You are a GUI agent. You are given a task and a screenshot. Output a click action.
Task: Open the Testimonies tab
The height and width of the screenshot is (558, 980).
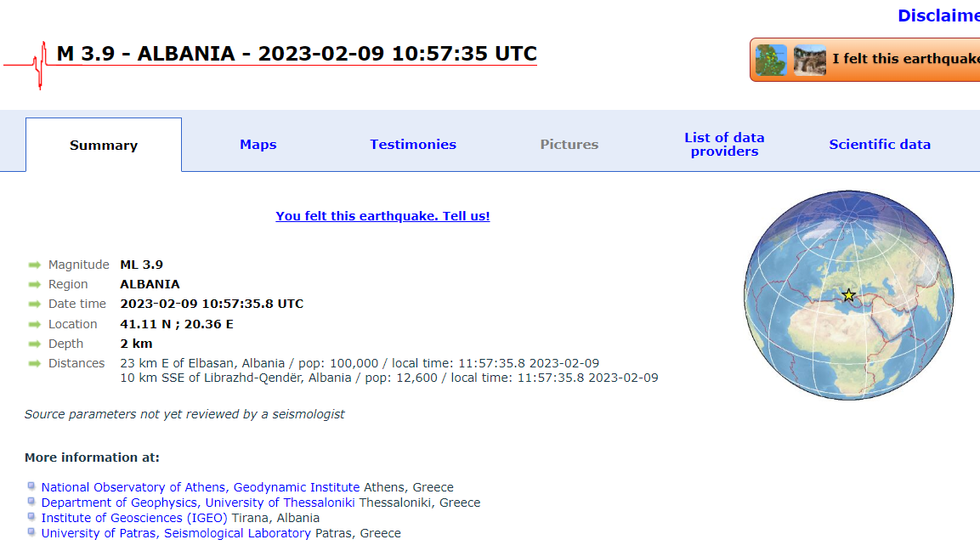point(413,145)
